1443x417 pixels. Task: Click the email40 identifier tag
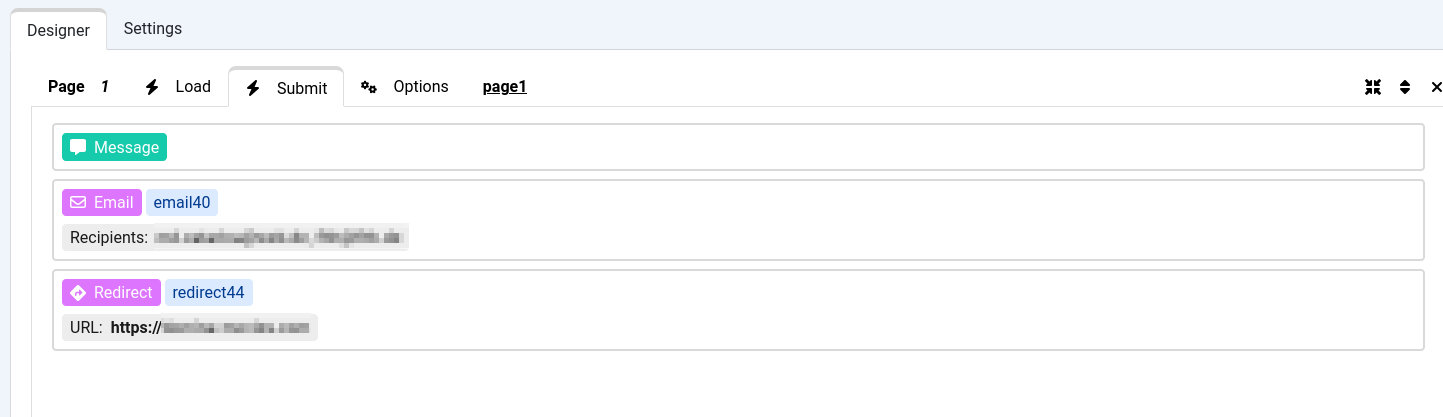click(x=182, y=203)
